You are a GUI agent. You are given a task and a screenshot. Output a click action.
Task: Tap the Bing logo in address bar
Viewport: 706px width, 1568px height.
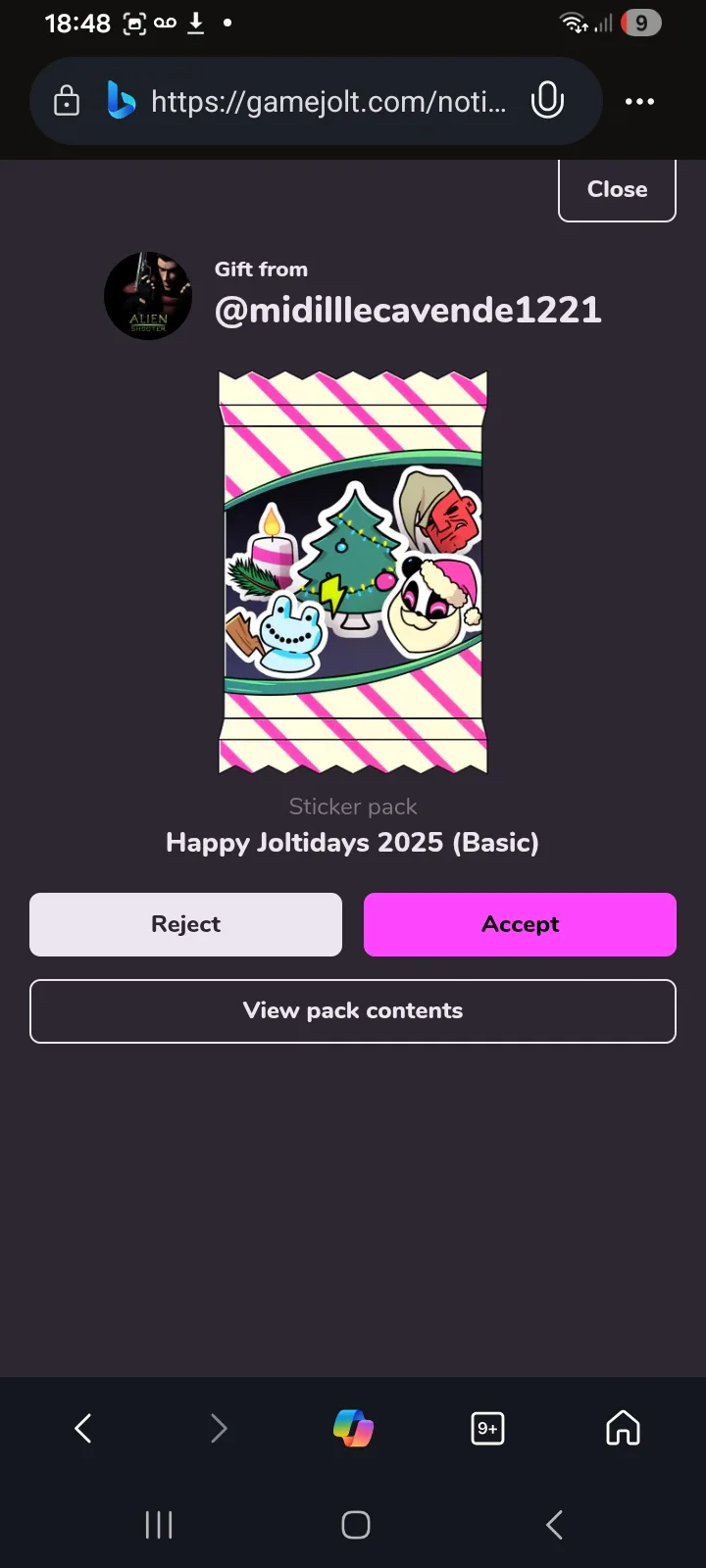tap(121, 101)
